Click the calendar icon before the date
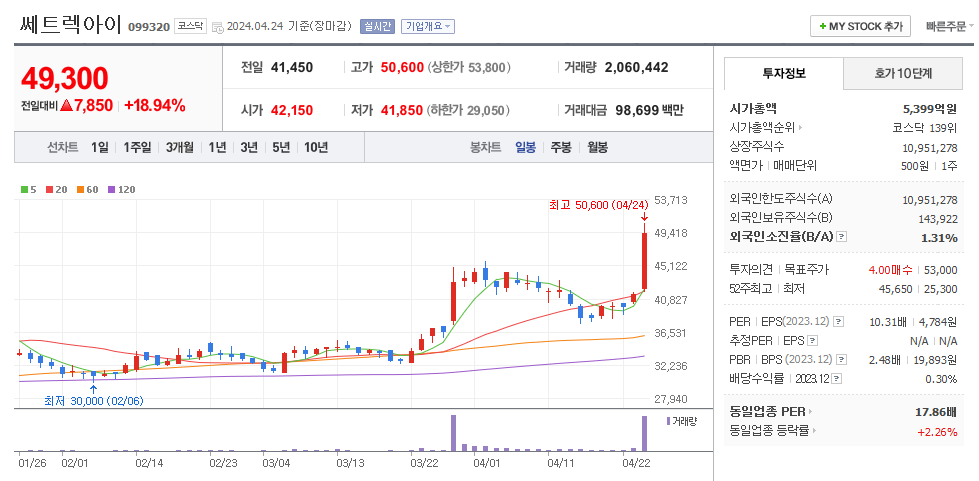This screenshot has height=481, width=979. point(217,27)
